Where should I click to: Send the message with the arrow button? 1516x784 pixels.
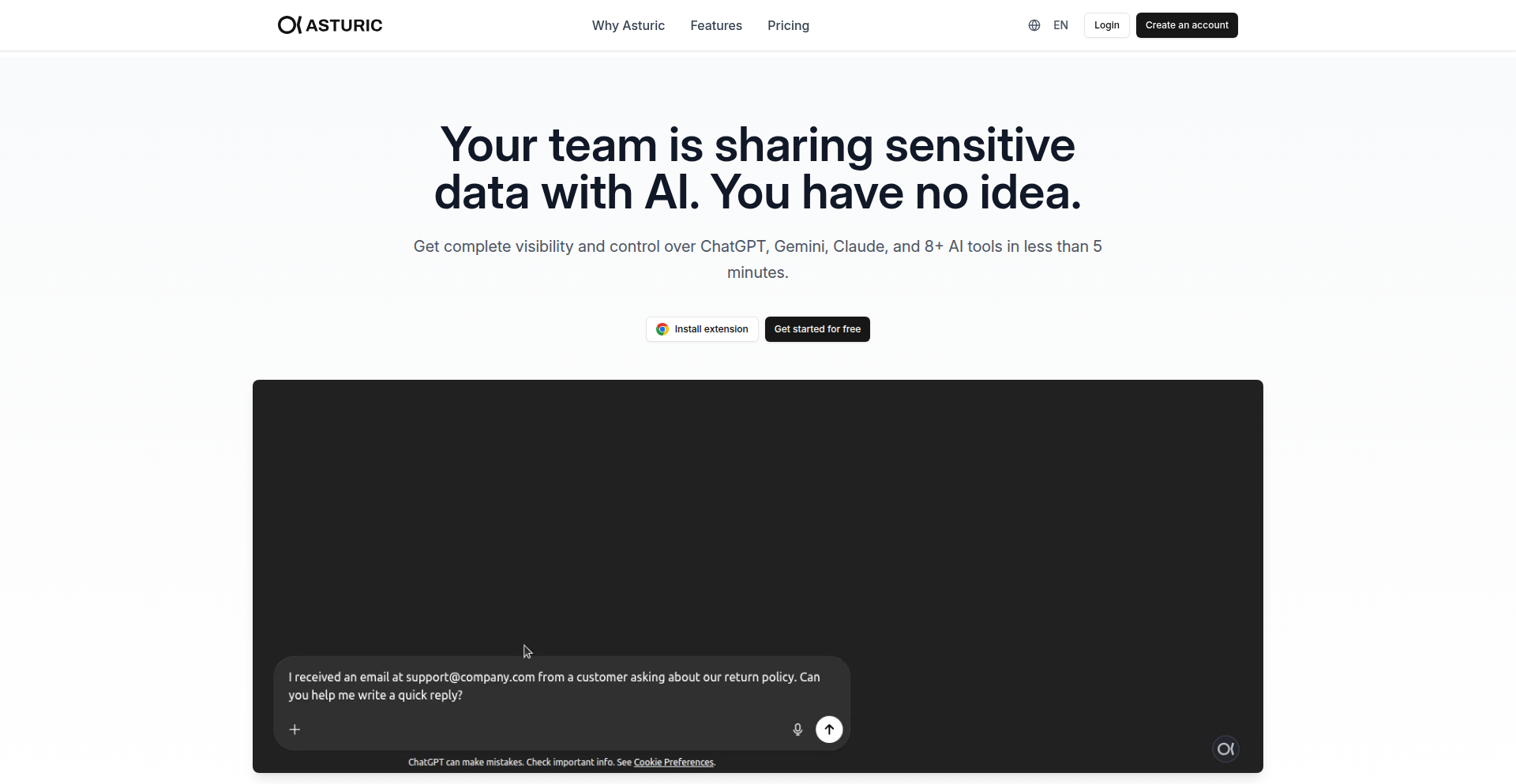click(x=829, y=730)
